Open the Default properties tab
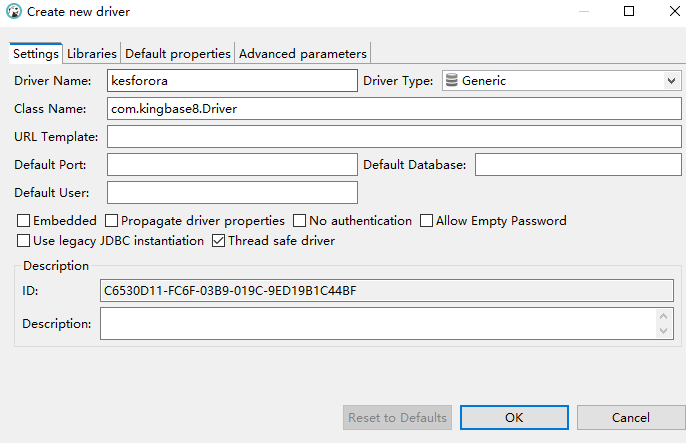The image size is (686, 443). tap(178, 53)
